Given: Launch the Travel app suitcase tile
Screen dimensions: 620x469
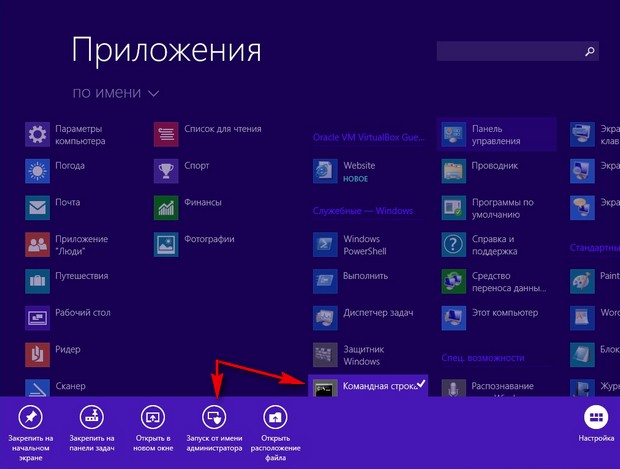Looking at the screenshot, I should pyautogui.click(x=38, y=281).
